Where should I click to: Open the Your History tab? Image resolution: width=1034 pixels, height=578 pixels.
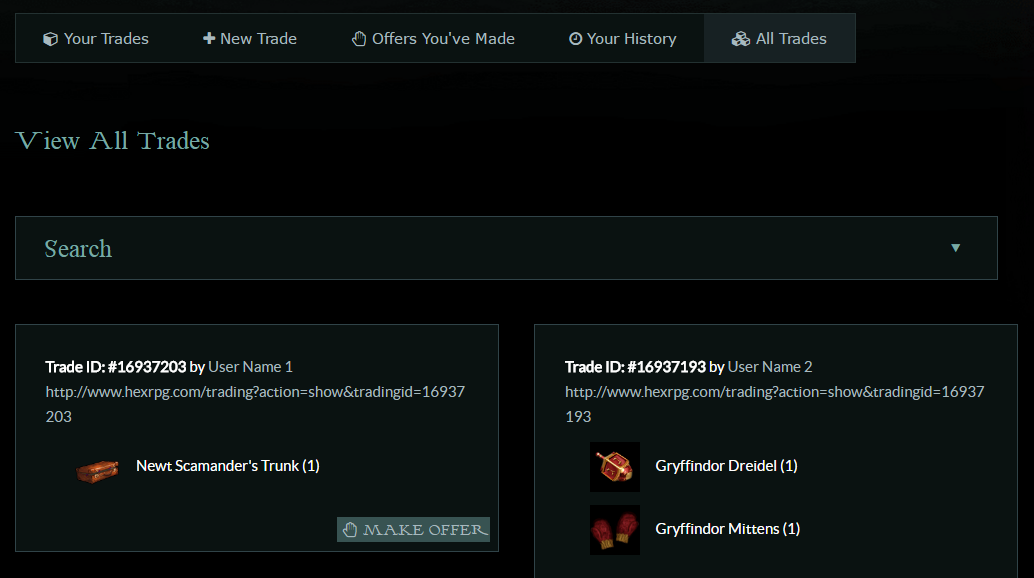(623, 39)
